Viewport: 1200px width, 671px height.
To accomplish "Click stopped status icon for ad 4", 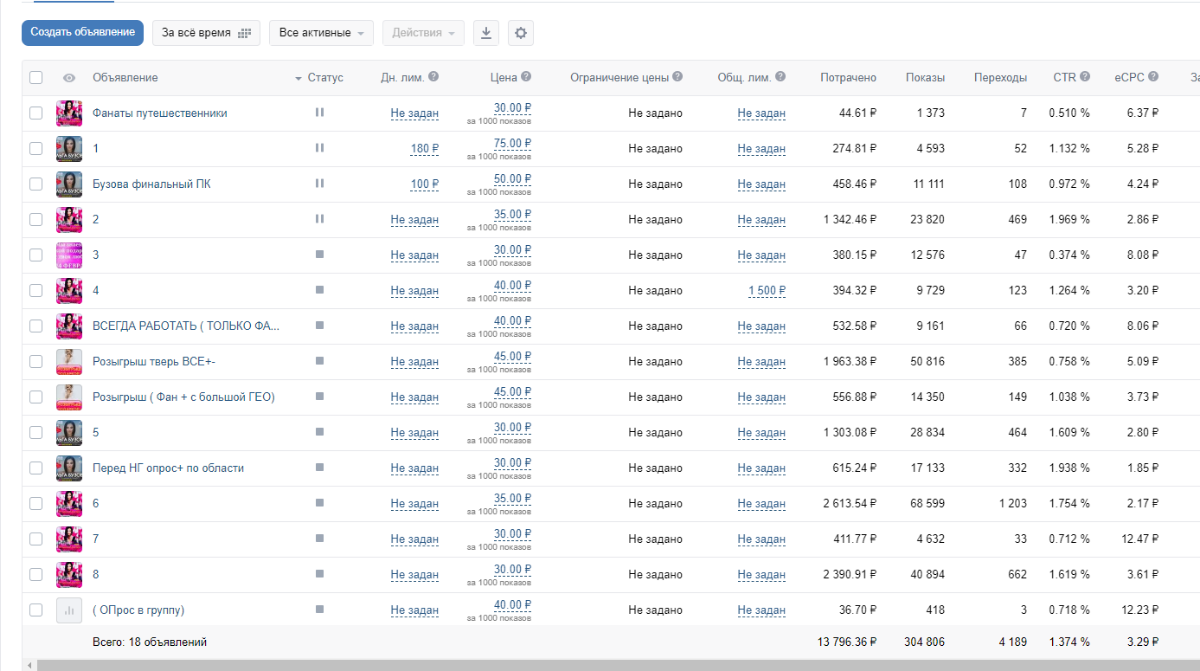I will (x=320, y=290).
